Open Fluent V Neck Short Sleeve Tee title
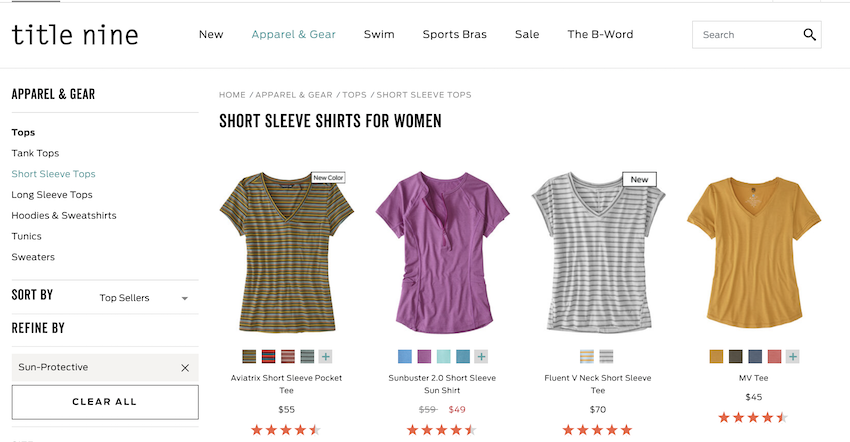The width and height of the screenshot is (850, 442). [598, 384]
